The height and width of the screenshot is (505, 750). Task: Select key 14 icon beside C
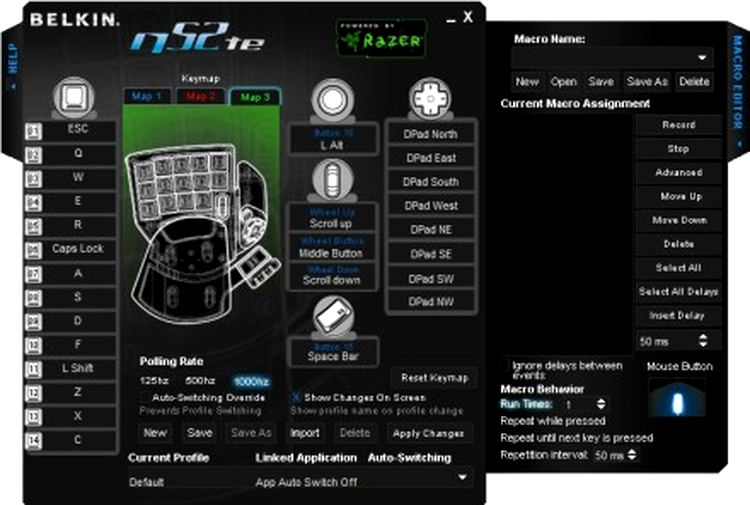[33, 441]
